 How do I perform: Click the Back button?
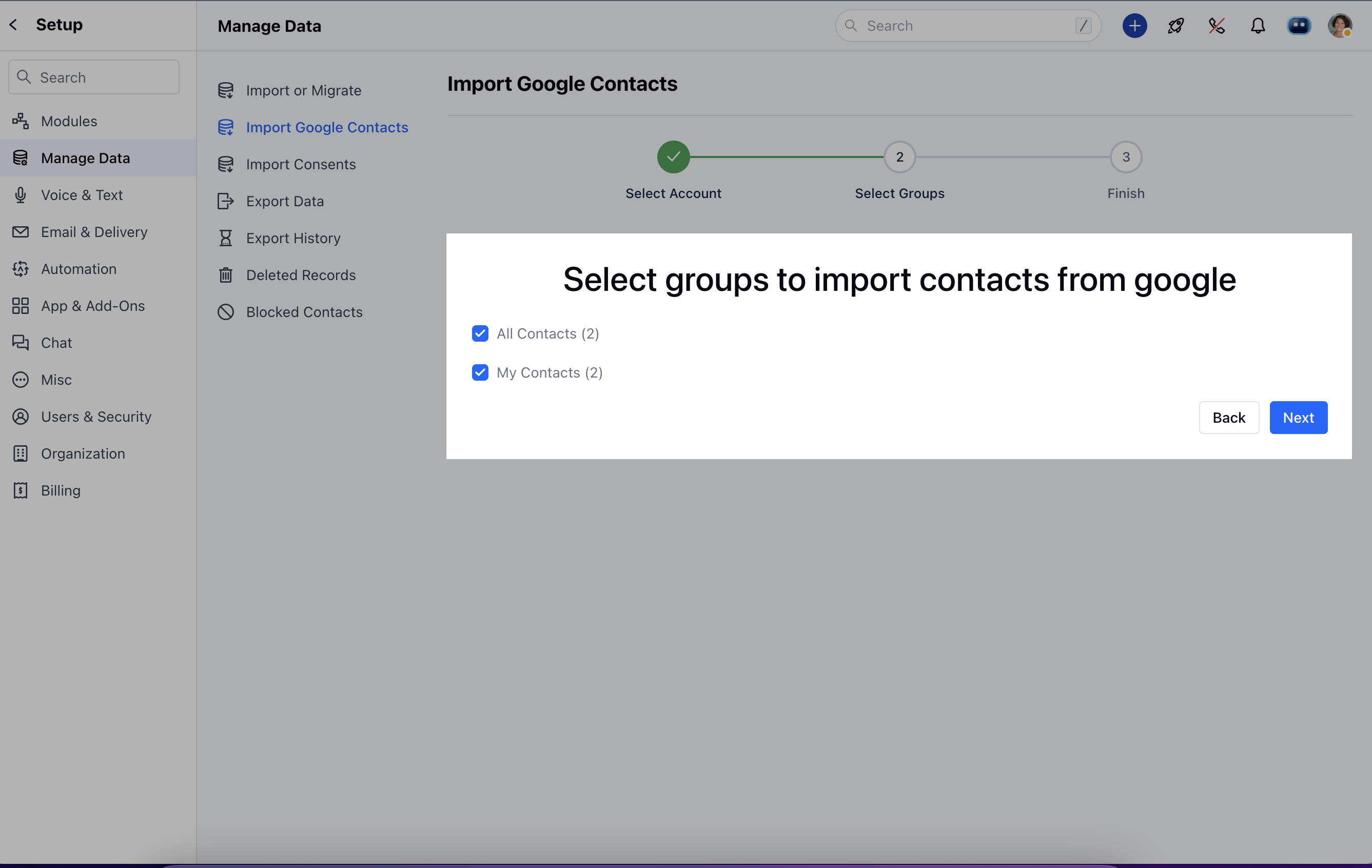coord(1228,418)
